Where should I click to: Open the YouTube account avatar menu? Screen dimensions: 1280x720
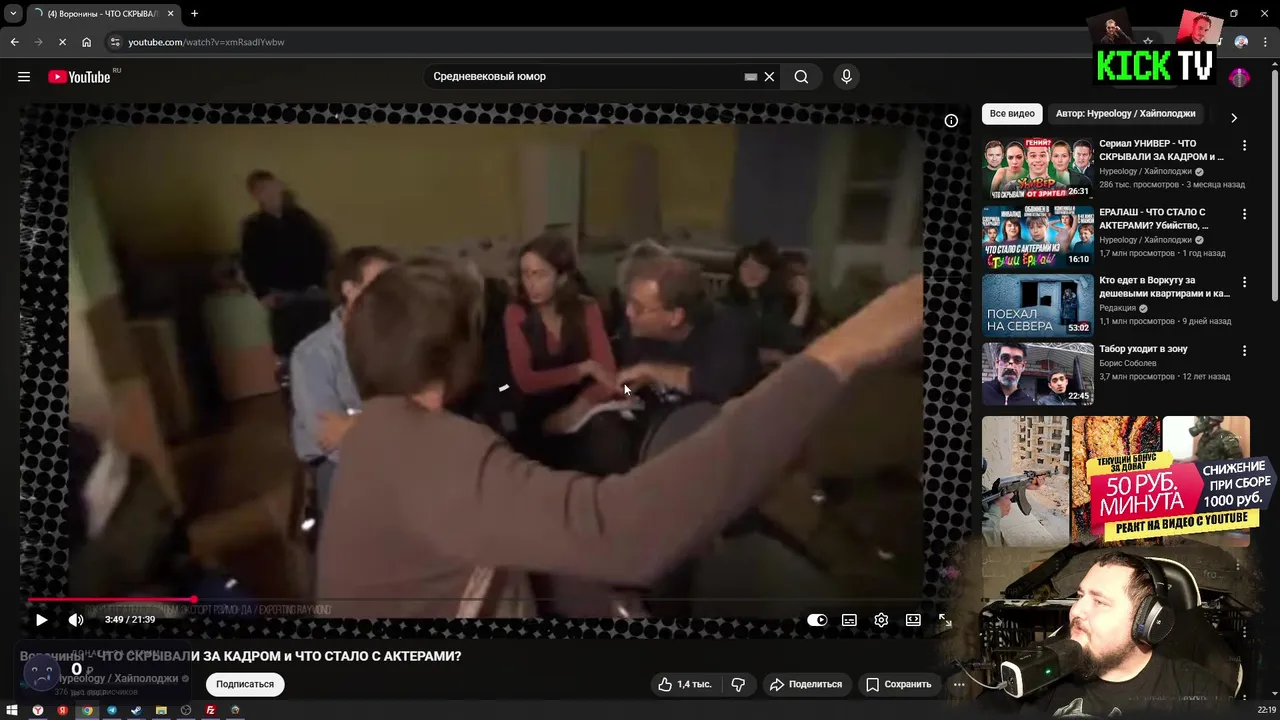[x=1239, y=77]
